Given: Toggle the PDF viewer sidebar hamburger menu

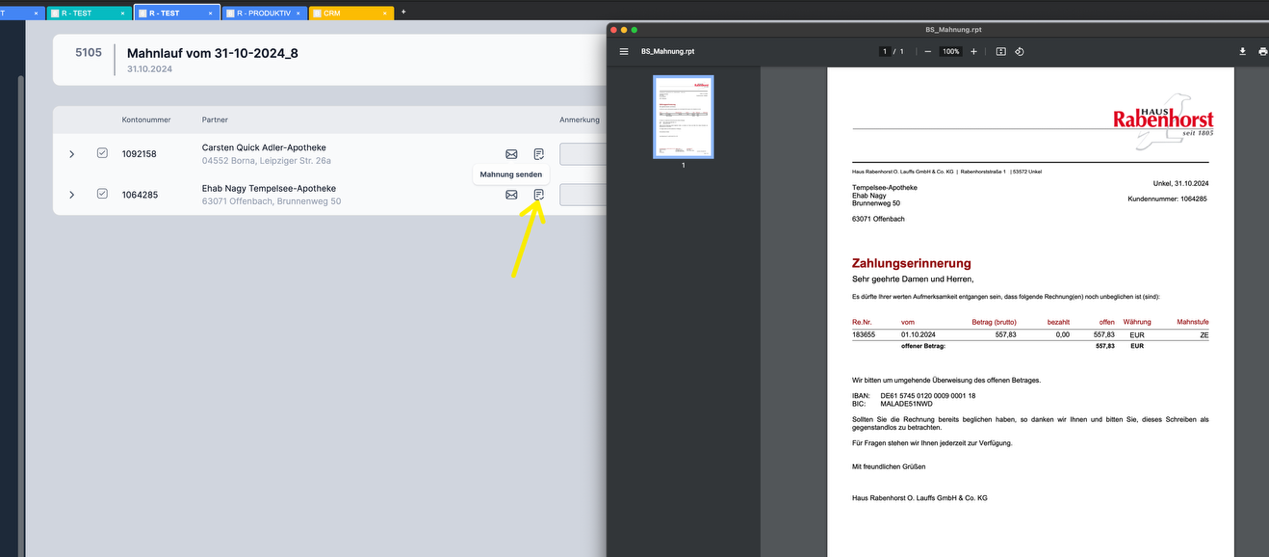Looking at the screenshot, I should click(624, 51).
